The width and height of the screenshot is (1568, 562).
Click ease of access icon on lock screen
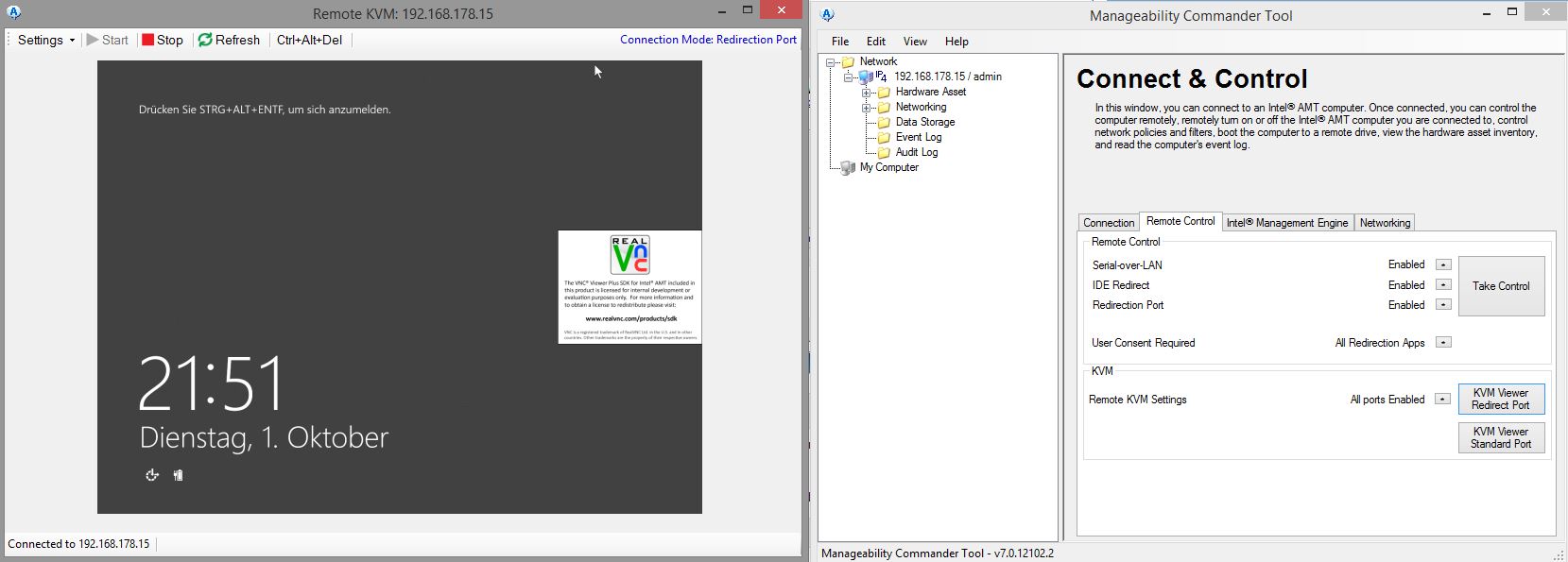coord(152,475)
